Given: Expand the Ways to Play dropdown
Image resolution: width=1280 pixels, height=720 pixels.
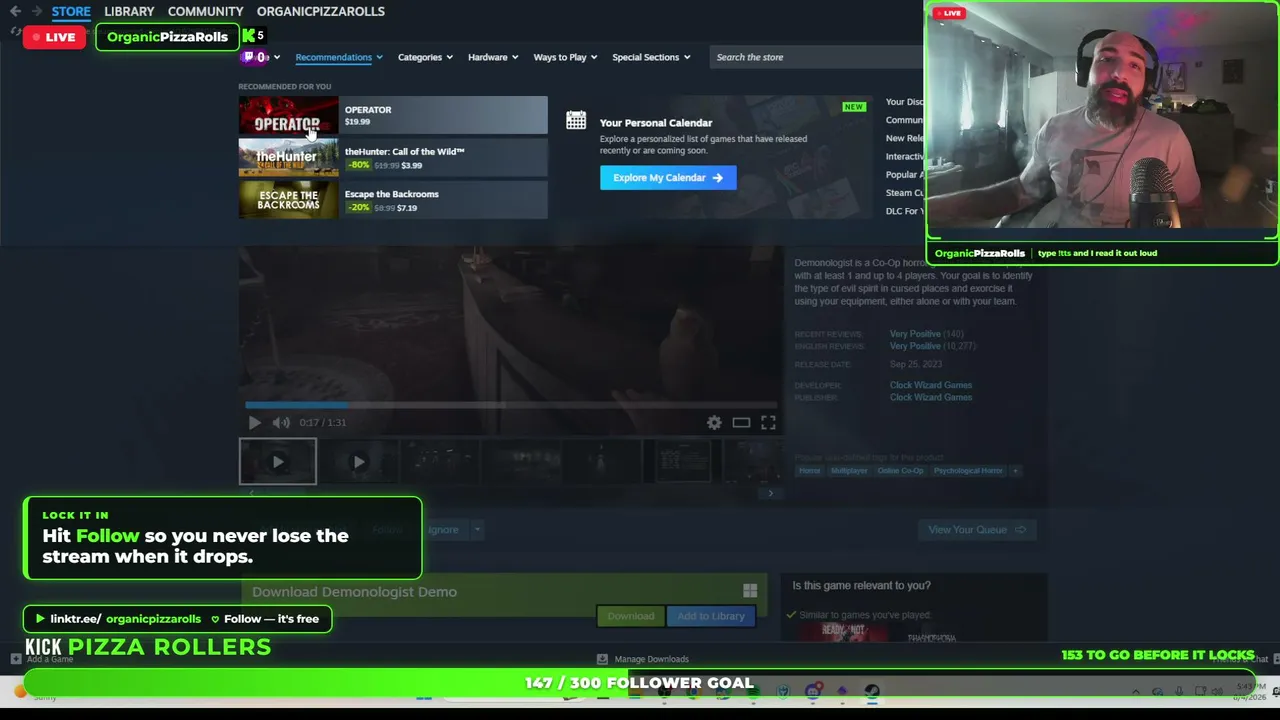Looking at the screenshot, I should [565, 57].
